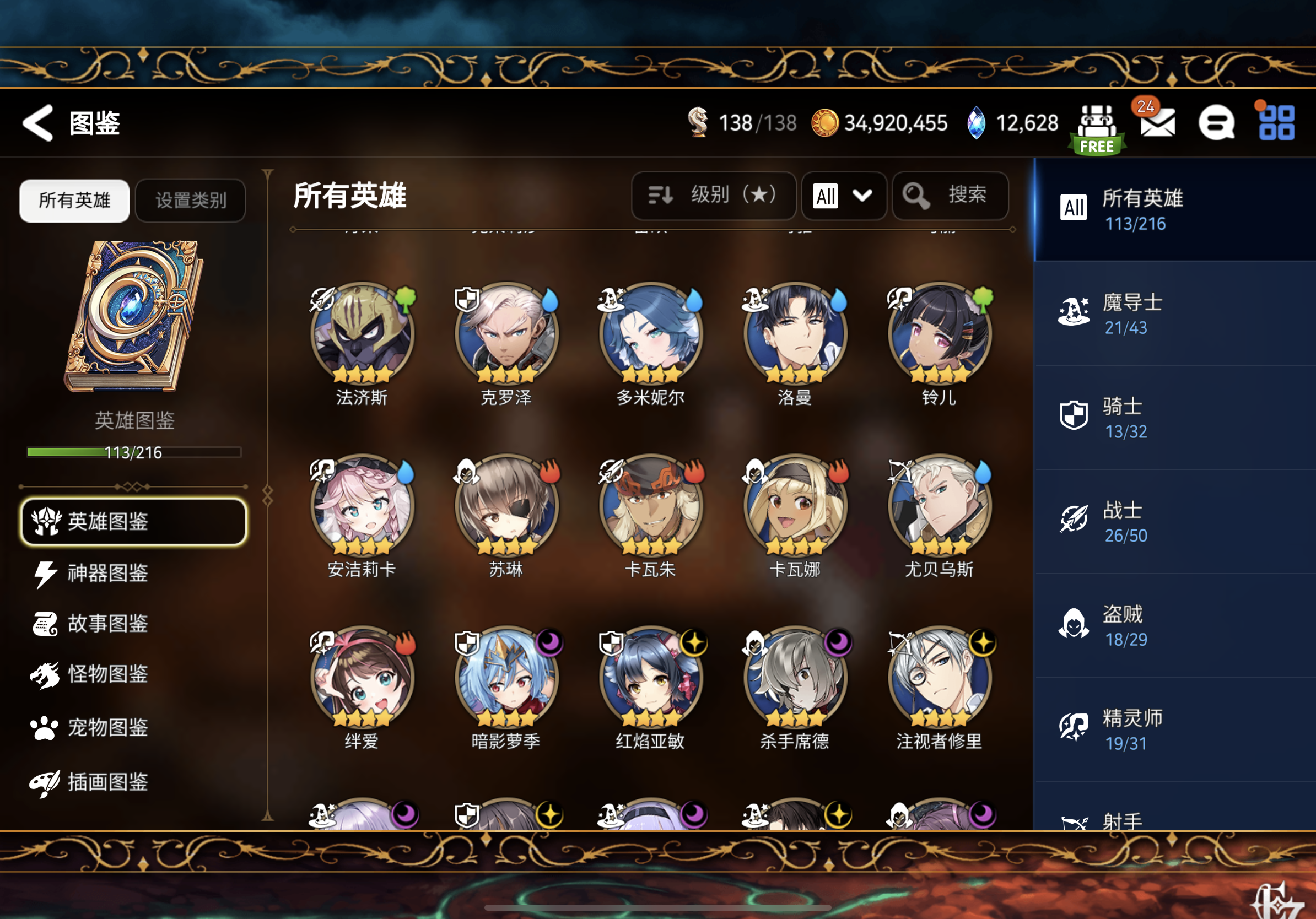Viewport: 1316px width, 919px height.
Task: Filter heroes by 骑士 class
Action: [x=1175, y=418]
